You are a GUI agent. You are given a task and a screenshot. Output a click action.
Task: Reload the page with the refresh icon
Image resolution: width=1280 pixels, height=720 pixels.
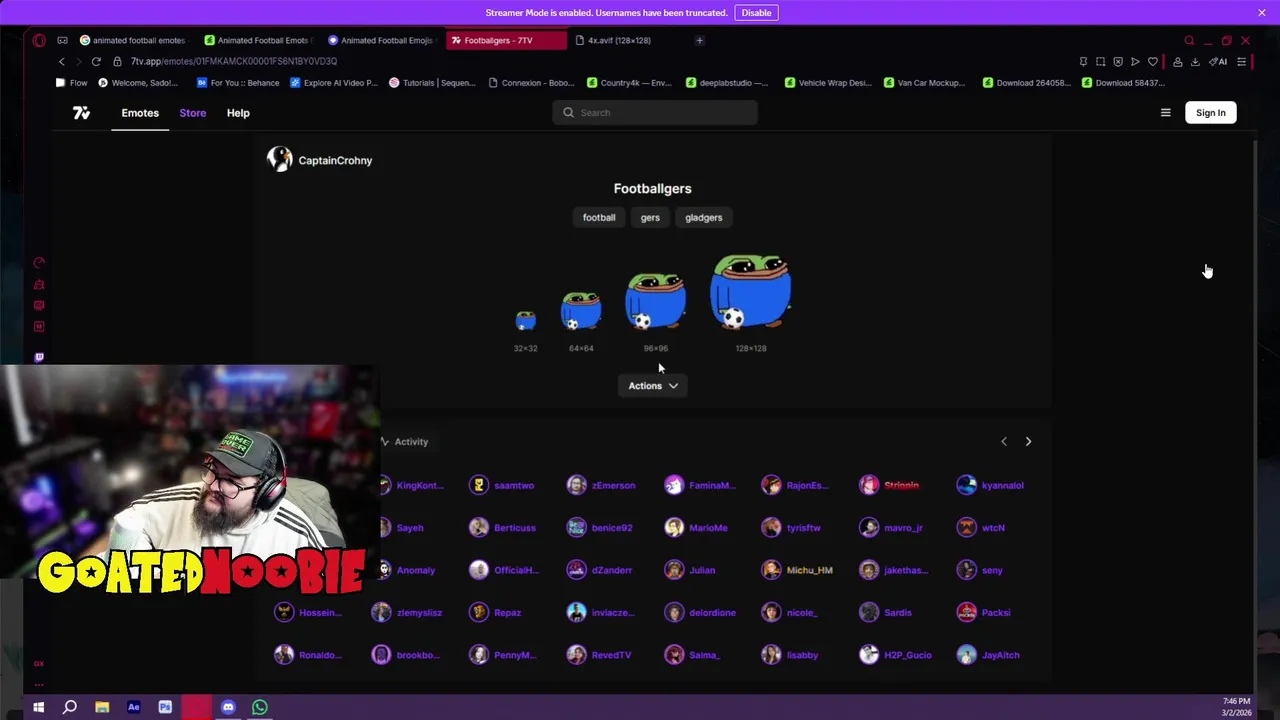[96, 61]
